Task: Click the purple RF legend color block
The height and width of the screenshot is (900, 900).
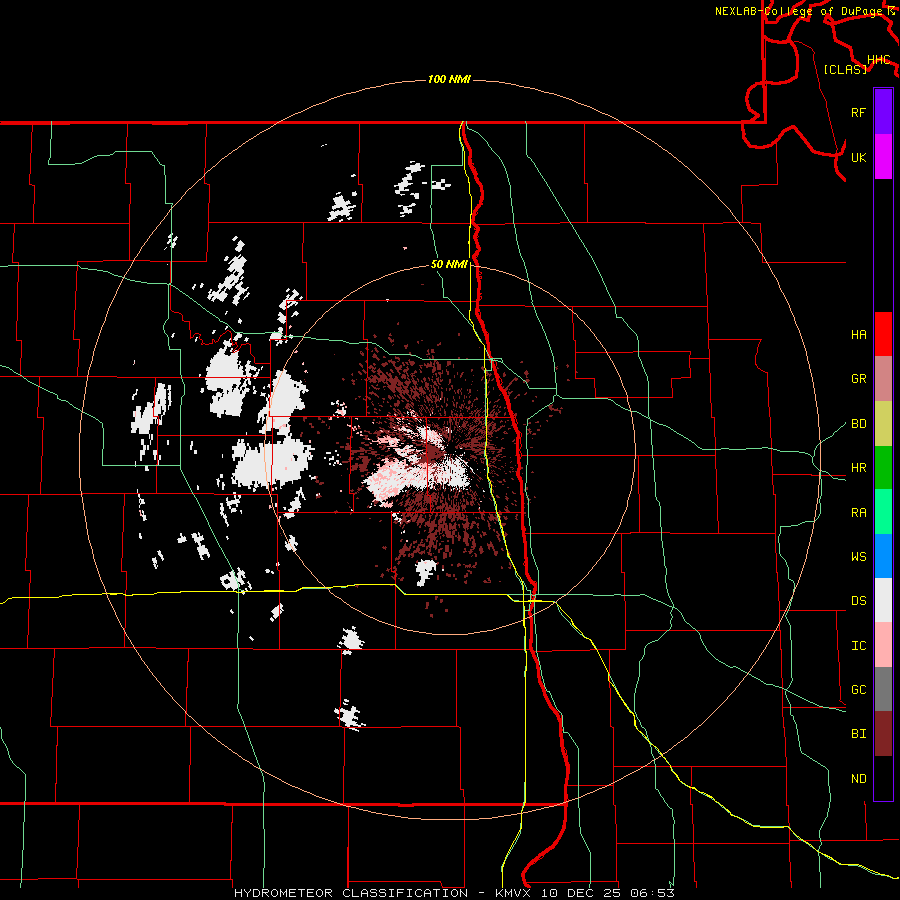Action: tap(883, 112)
